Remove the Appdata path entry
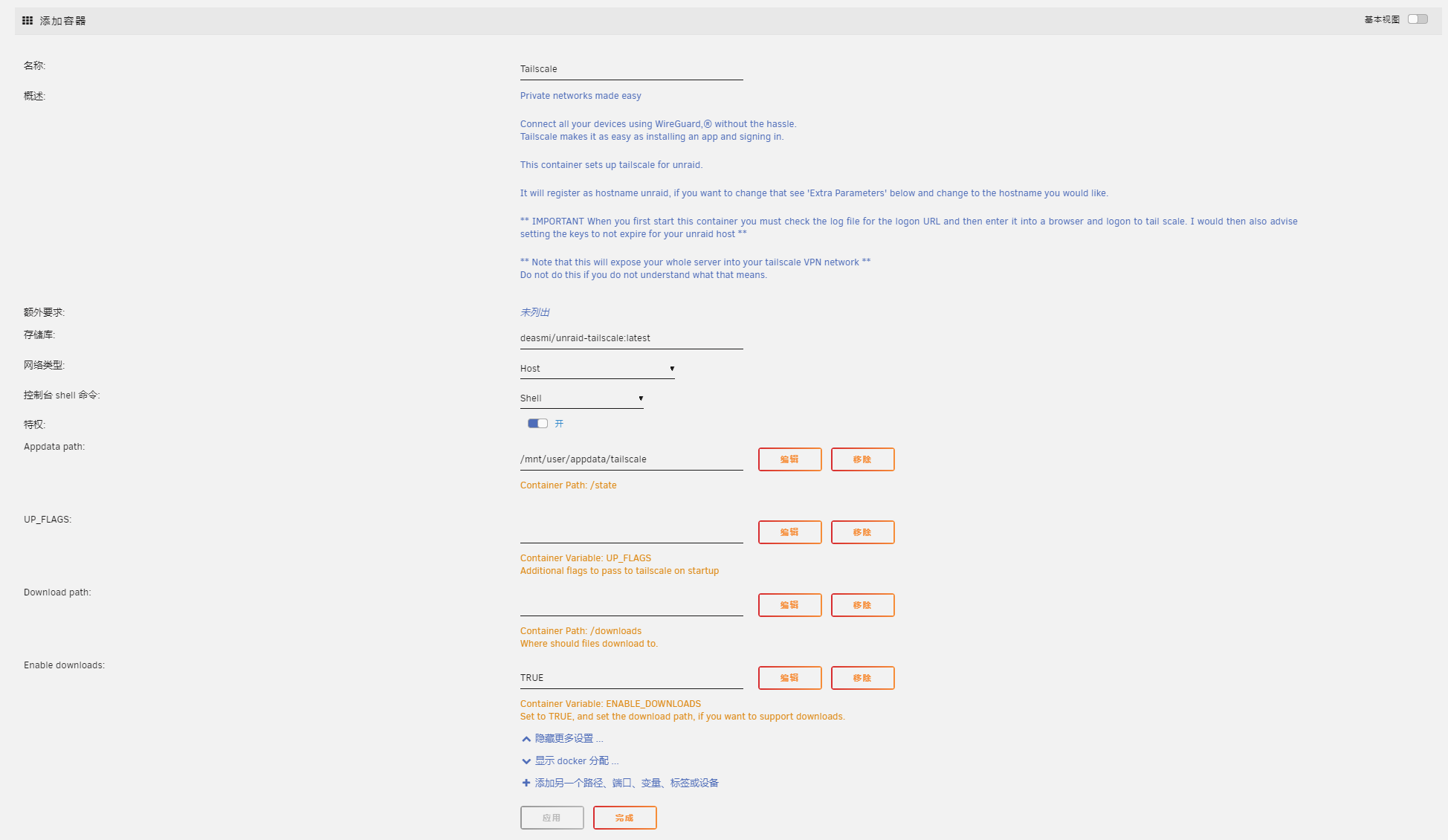 coord(862,459)
